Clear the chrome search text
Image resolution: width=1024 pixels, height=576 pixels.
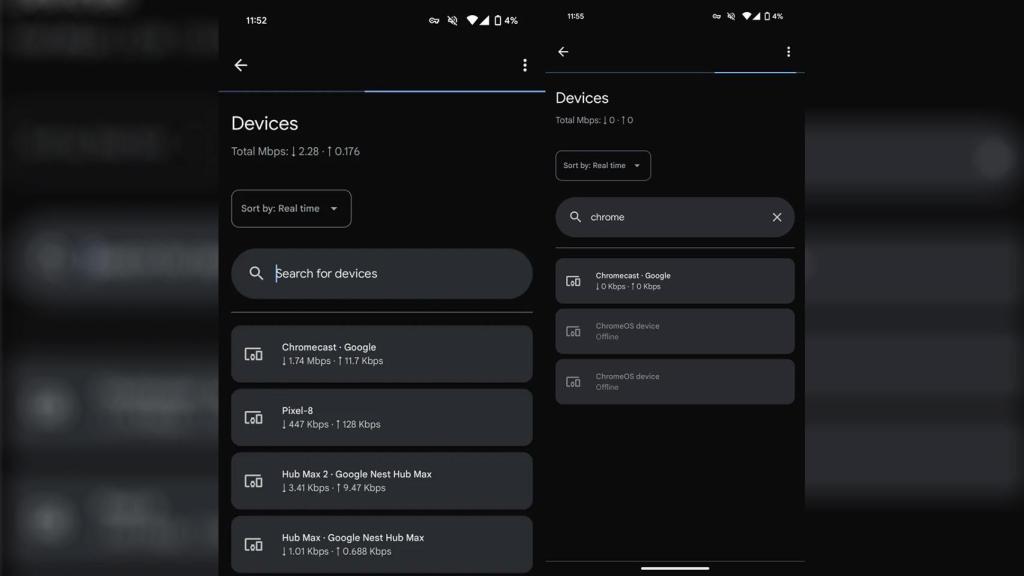click(776, 217)
